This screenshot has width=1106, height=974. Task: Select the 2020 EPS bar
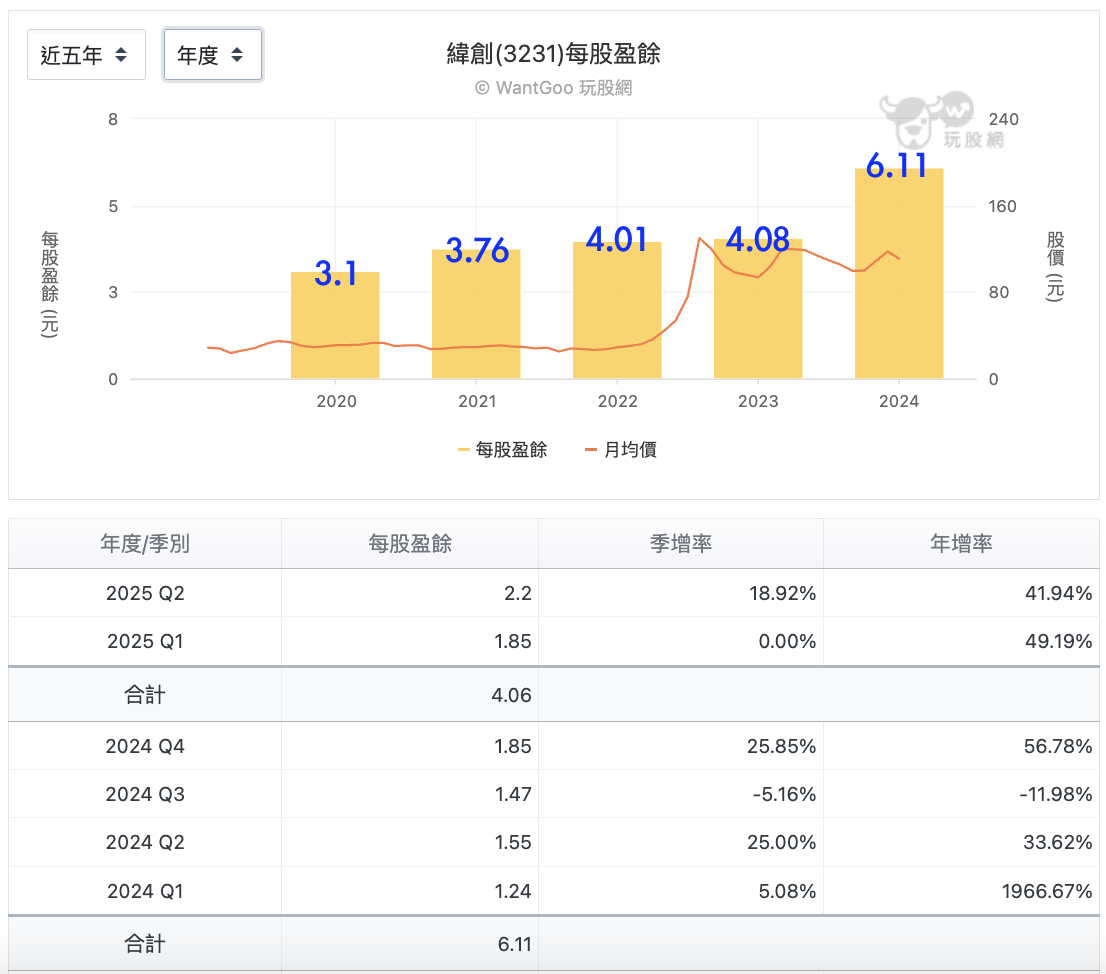click(x=335, y=325)
